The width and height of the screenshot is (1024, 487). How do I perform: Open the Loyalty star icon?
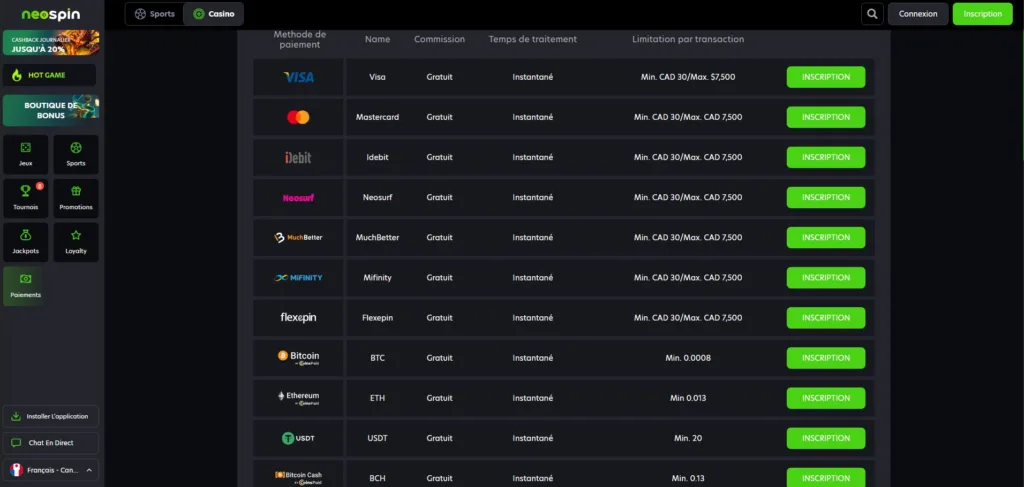click(76, 236)
